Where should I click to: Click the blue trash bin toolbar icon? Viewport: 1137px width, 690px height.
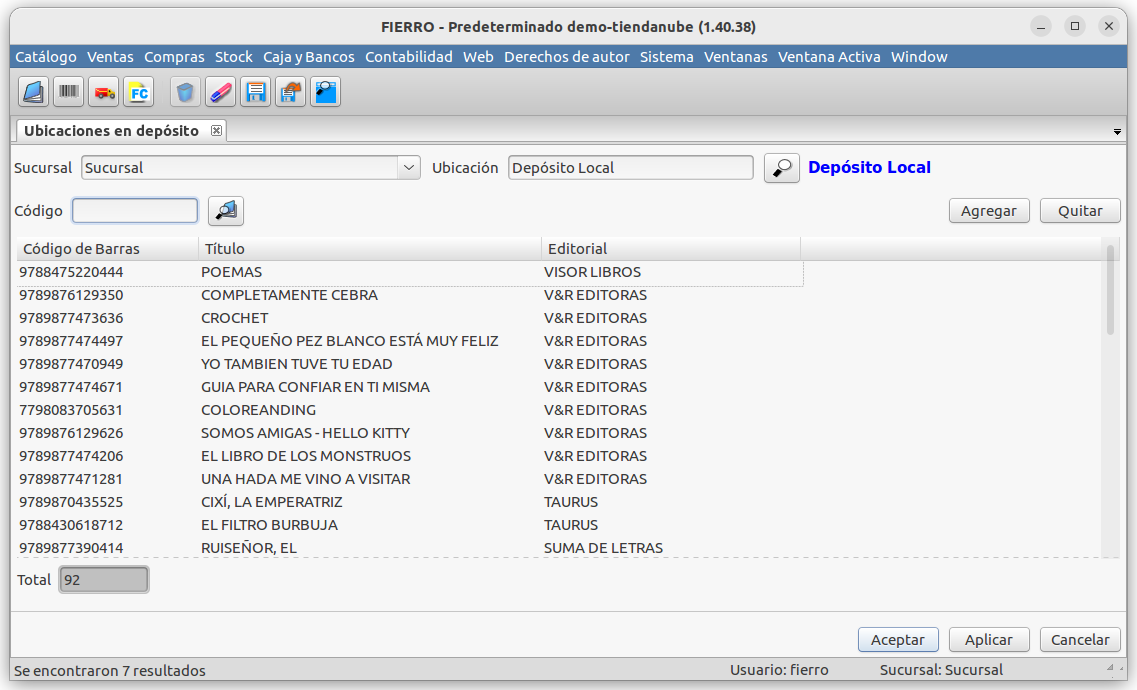[x=186, y=92]
